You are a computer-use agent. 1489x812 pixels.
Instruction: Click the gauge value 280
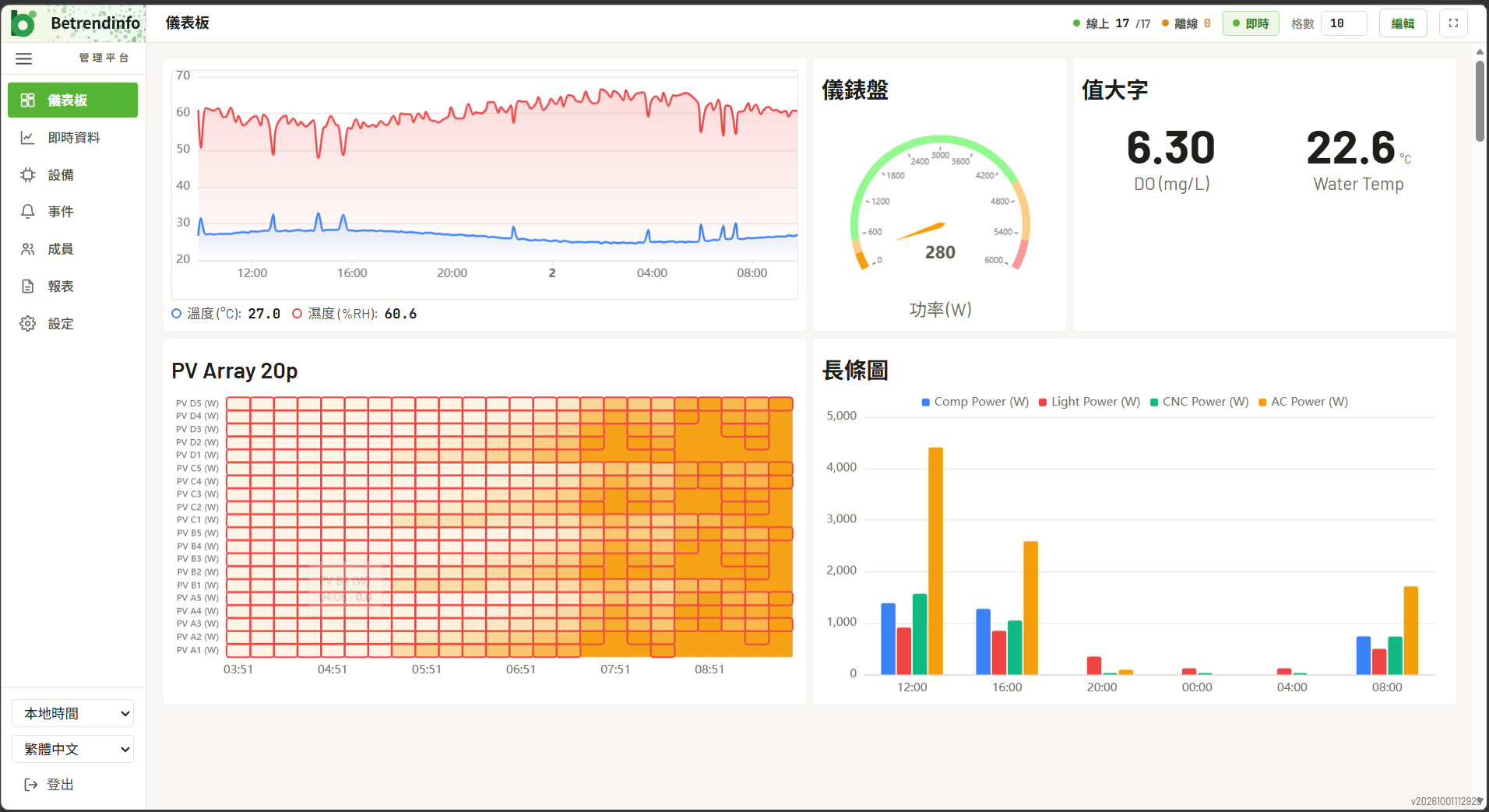tap(940, 252)
